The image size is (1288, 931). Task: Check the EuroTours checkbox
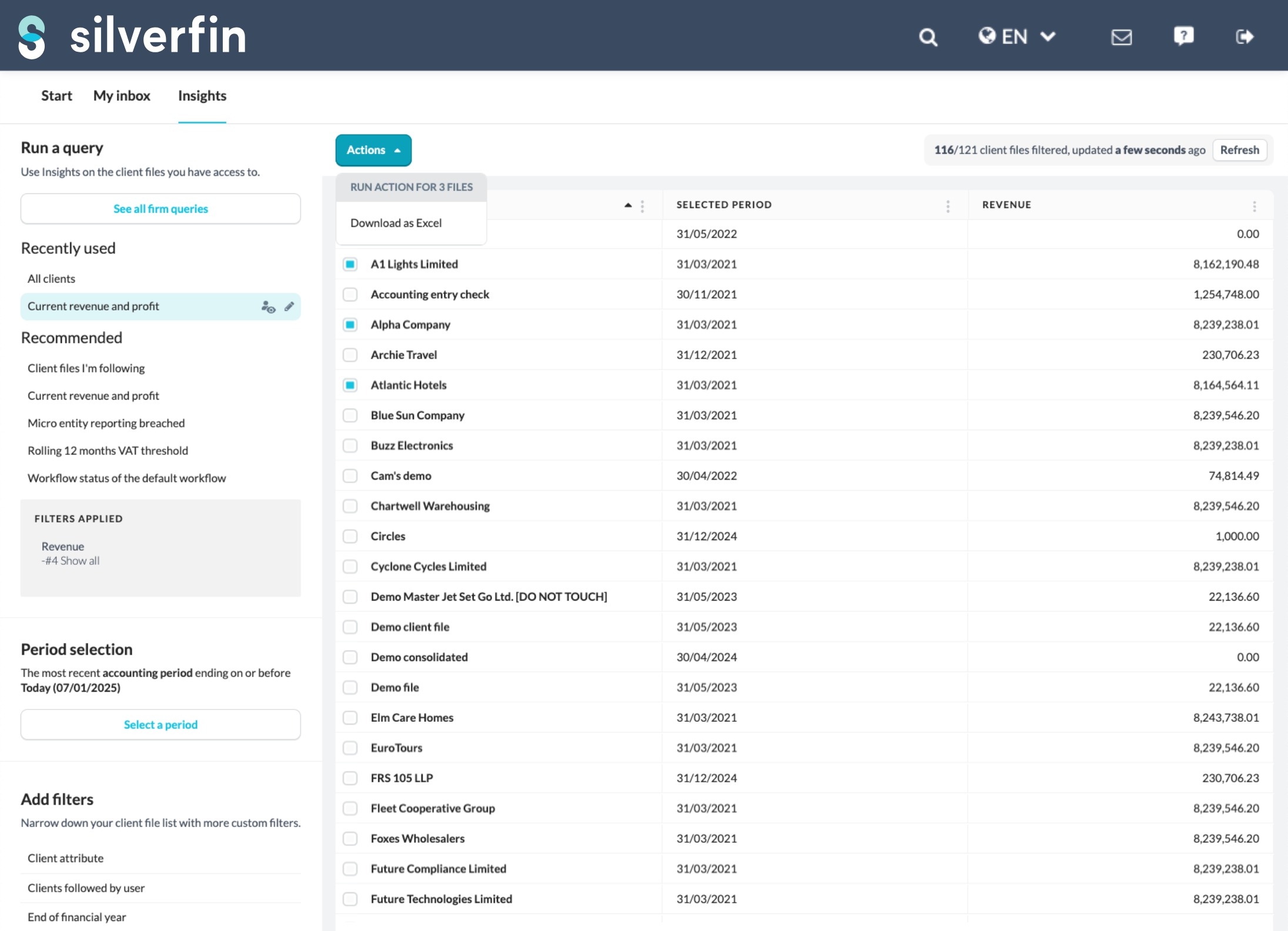[350, 748]
